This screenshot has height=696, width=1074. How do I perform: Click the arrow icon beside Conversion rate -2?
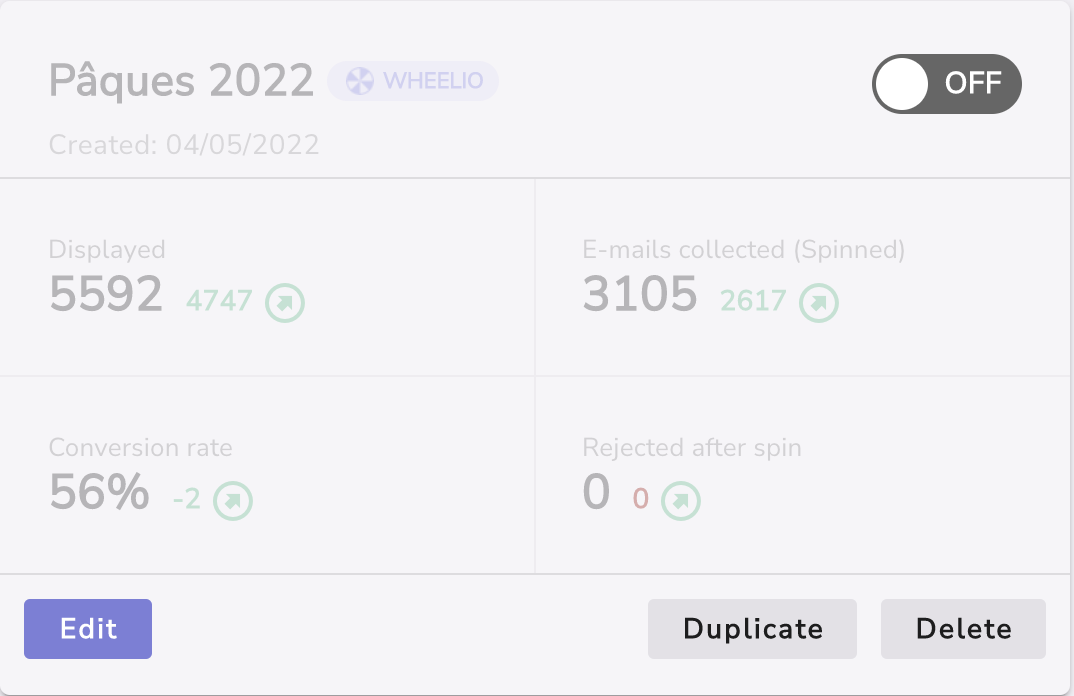[x=233, y=499]
